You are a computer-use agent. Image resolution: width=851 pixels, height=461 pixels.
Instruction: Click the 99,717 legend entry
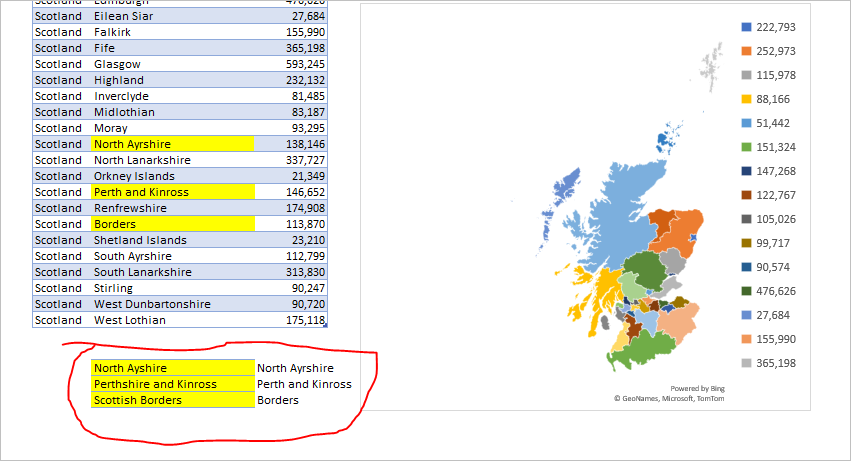point(766,243)
